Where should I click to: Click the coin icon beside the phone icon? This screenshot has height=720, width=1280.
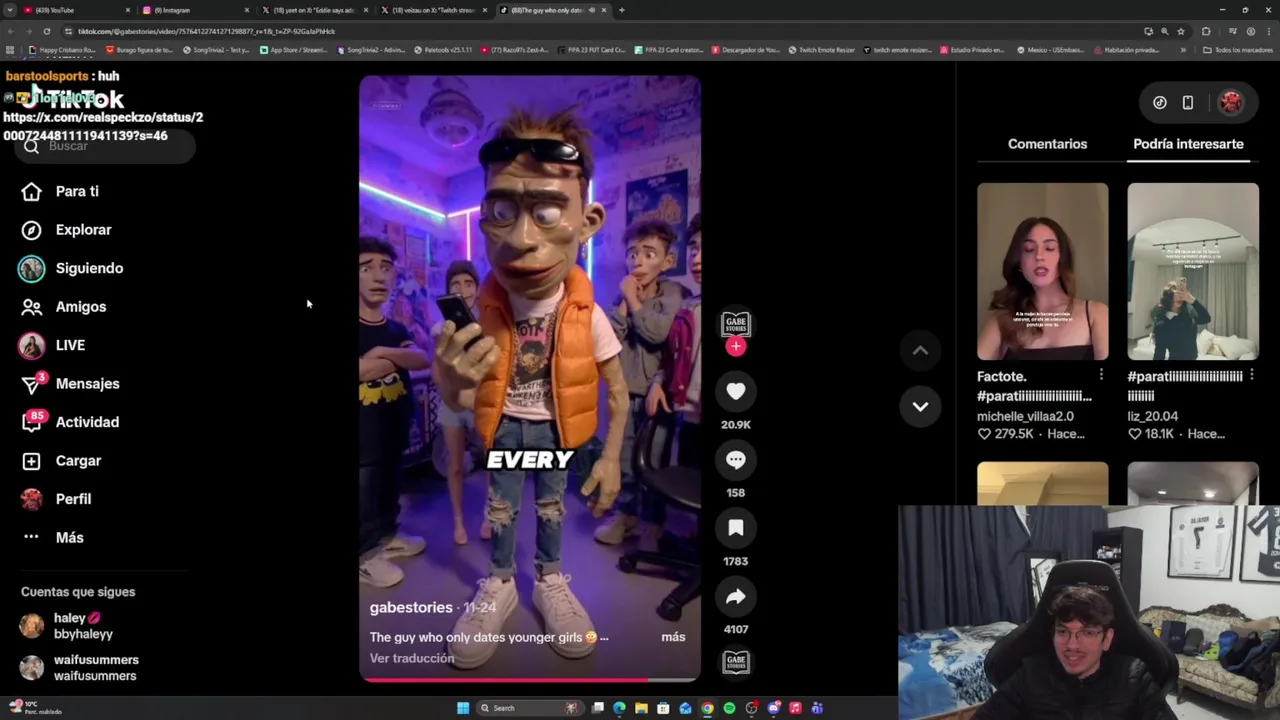point(1160,102)
